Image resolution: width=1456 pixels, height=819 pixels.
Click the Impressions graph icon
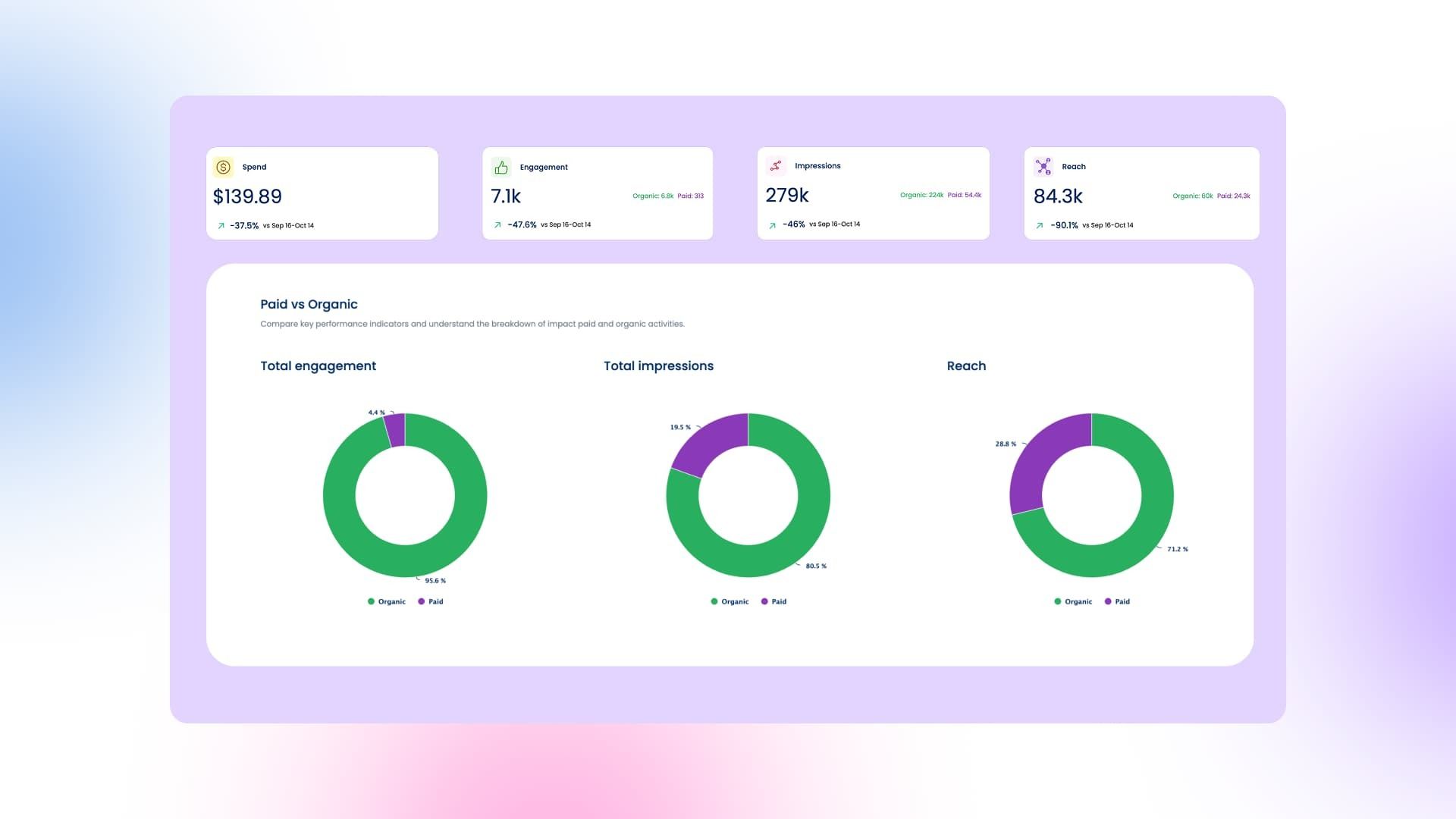[x=776, y=165]
